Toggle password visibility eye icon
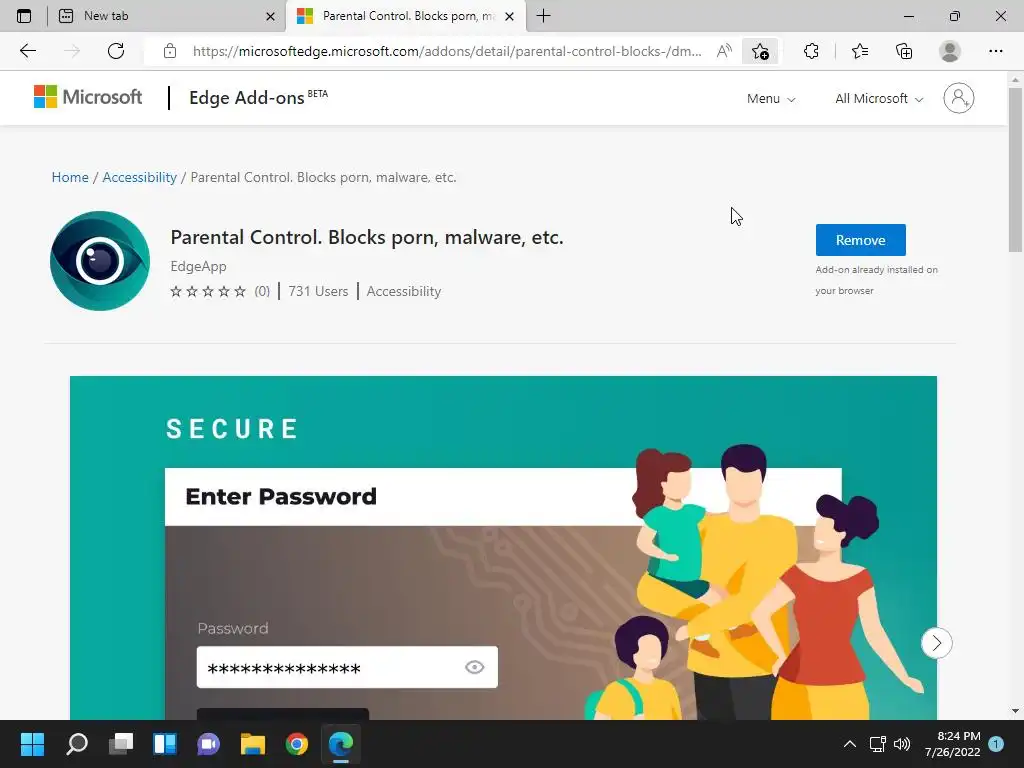The height and width of the screenshot is (768, 1024). pos(474,667)
